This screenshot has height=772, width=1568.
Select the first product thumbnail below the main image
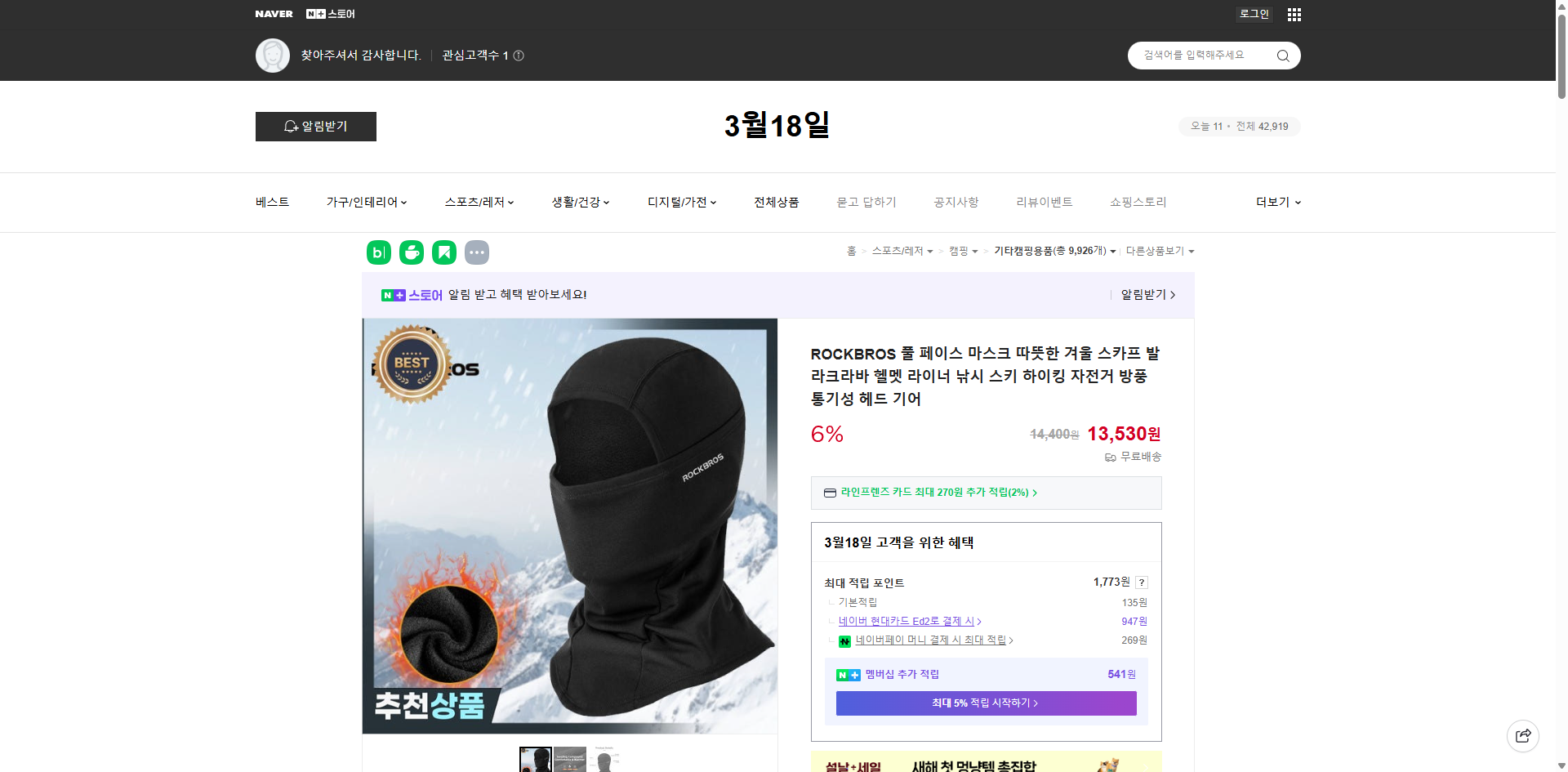point(535,761)
